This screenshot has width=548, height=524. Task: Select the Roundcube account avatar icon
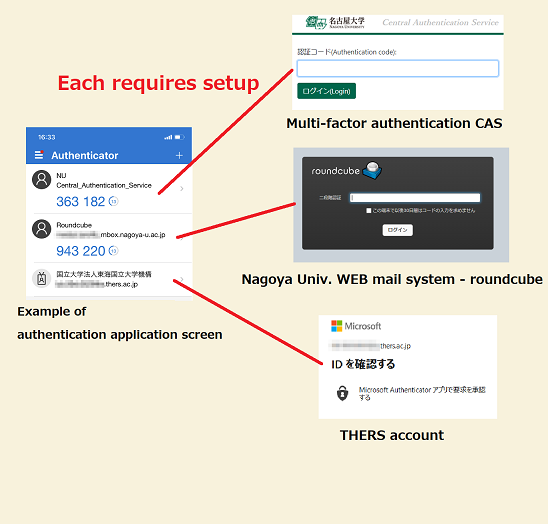(x=42, y=229)
